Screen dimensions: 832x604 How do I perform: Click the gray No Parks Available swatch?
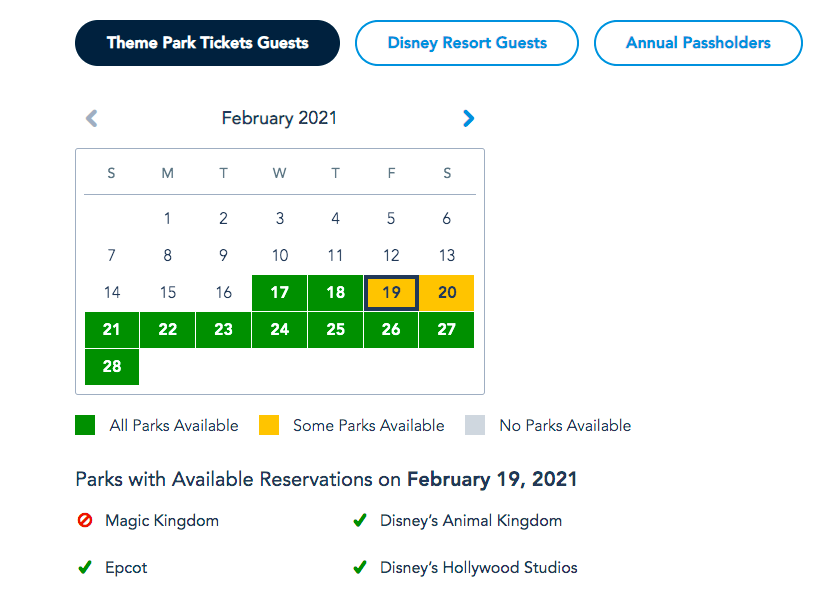(475, 425)
